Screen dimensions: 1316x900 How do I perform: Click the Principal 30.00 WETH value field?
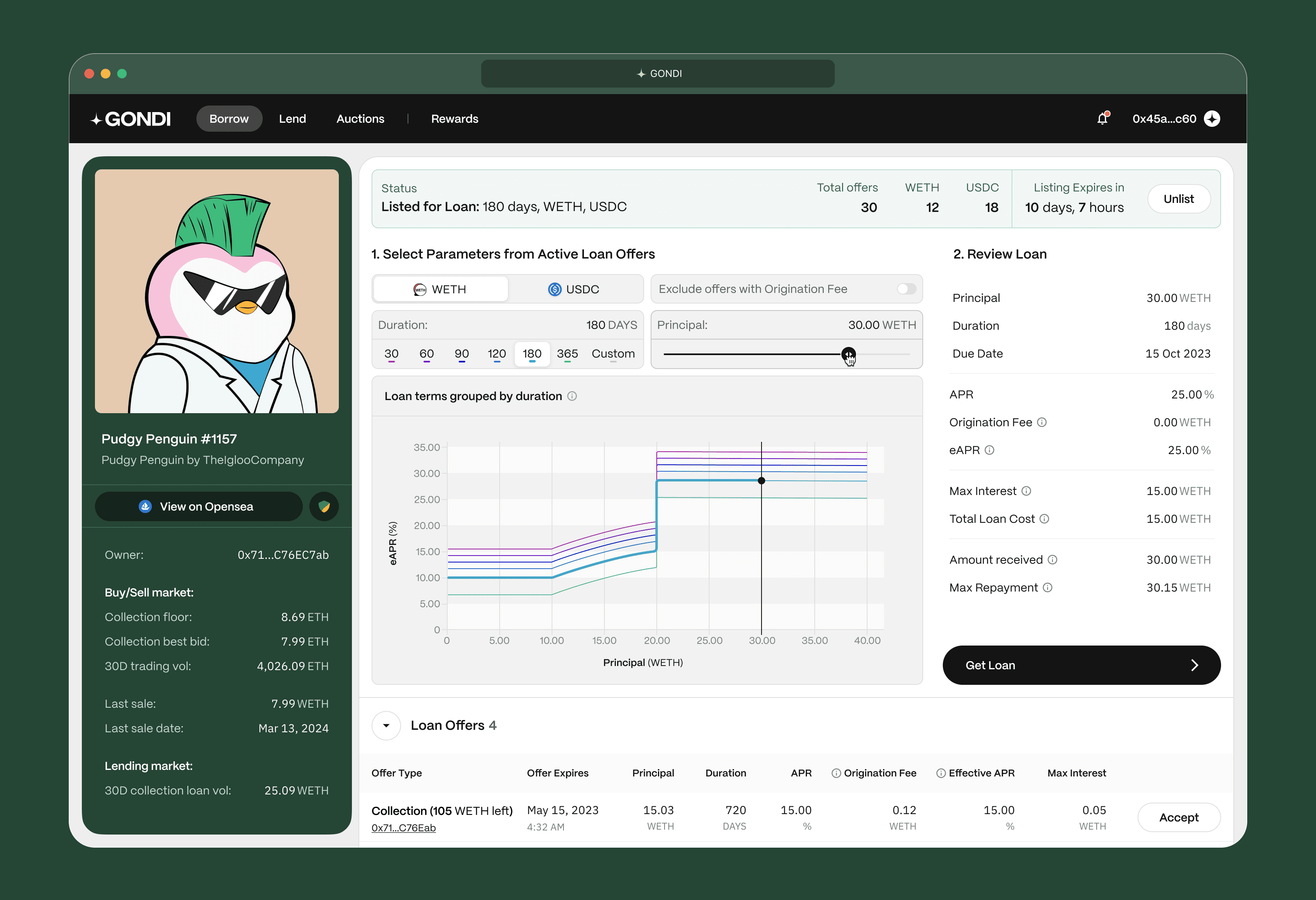coord(786,325)
